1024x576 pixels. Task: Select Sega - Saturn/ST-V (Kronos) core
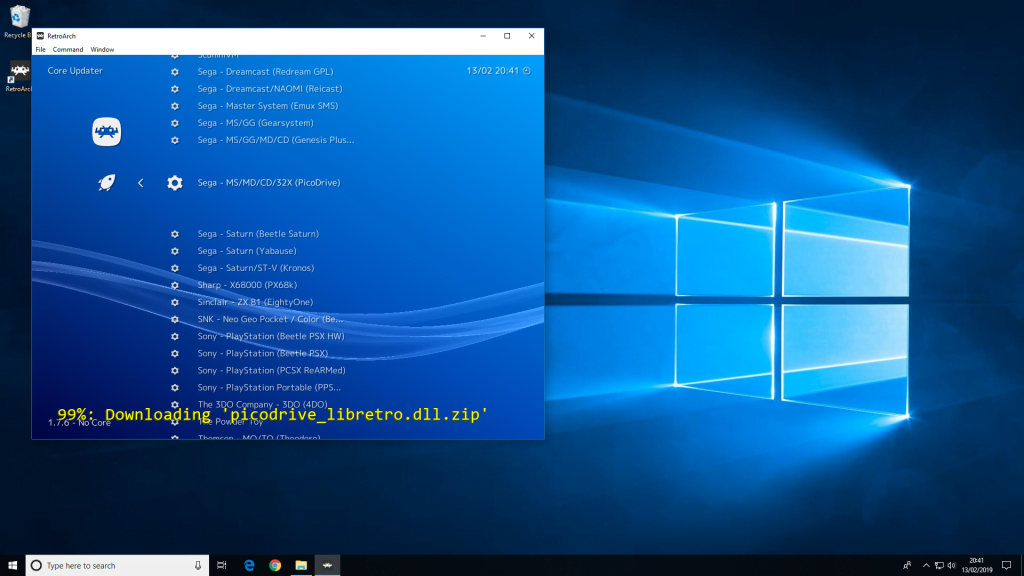[256, 268]
